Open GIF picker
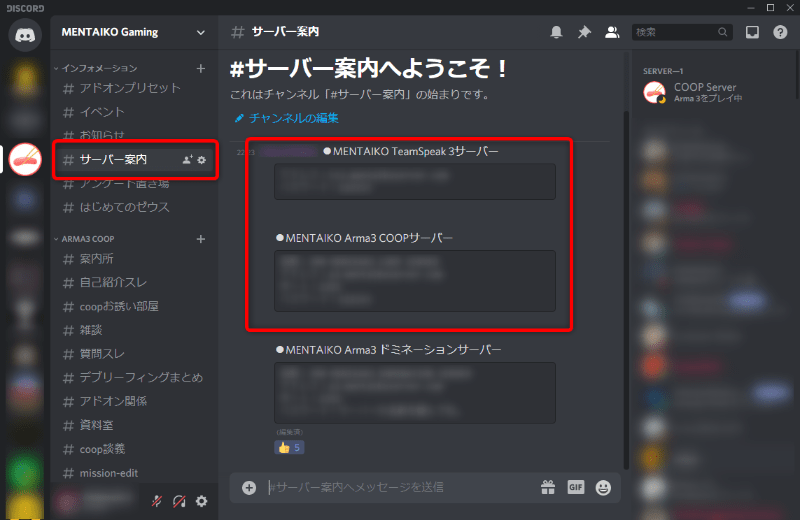The height and width of the screenshot is (520, 800). coord(576,487)
